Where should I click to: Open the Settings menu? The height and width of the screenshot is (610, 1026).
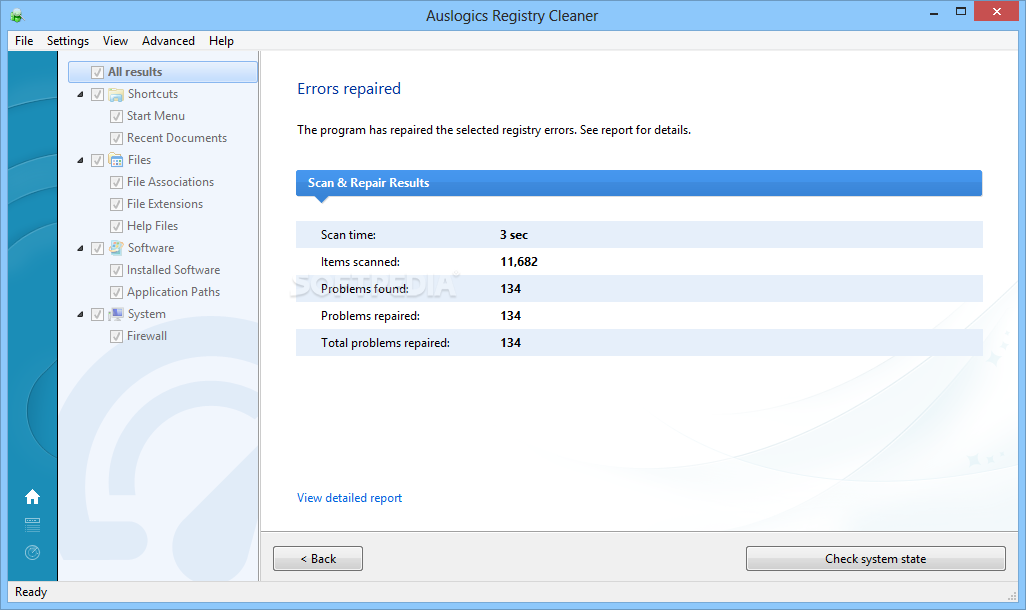[x=68, y=41]
